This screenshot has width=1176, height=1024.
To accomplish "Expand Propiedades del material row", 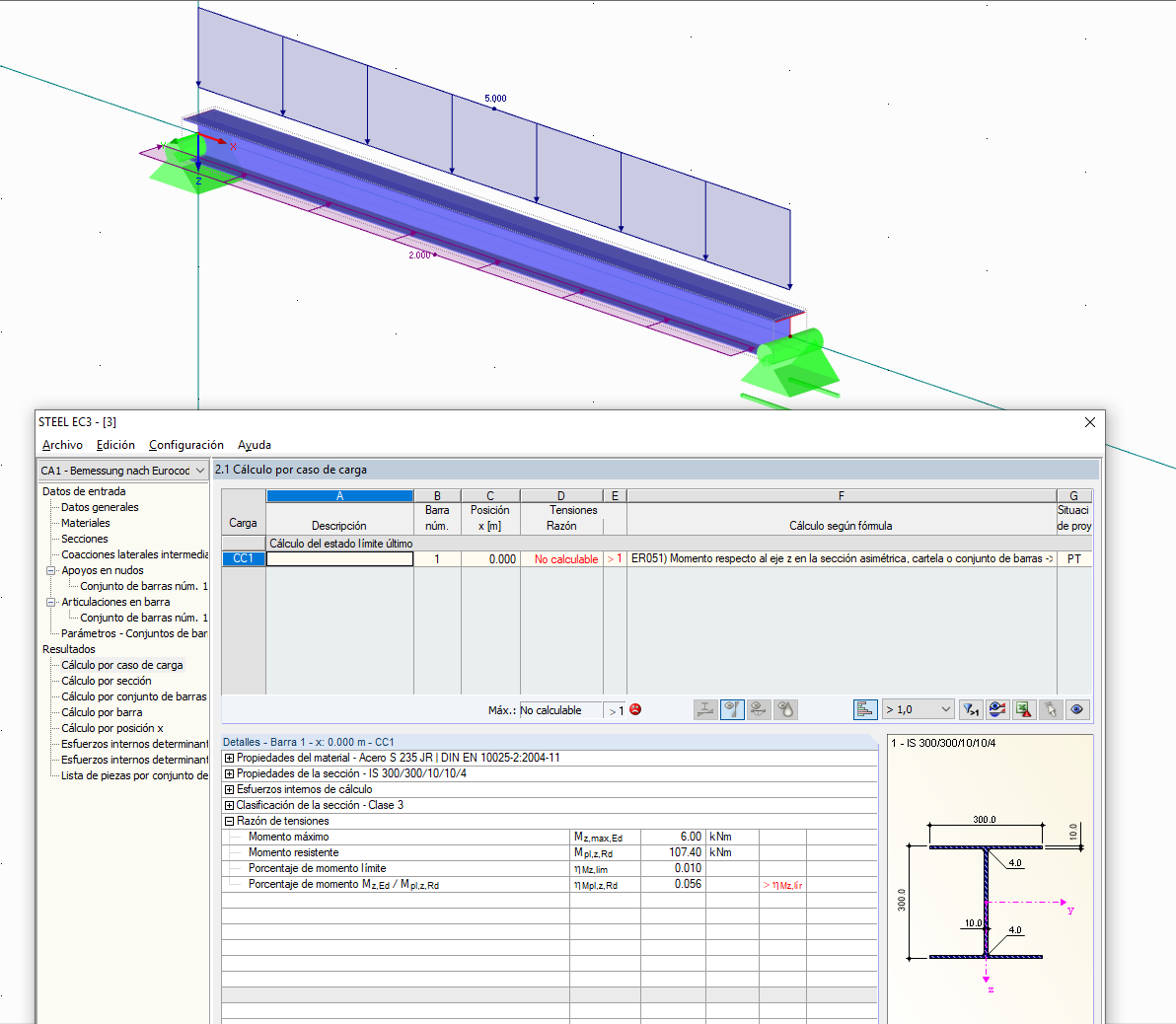I will 230,758.
